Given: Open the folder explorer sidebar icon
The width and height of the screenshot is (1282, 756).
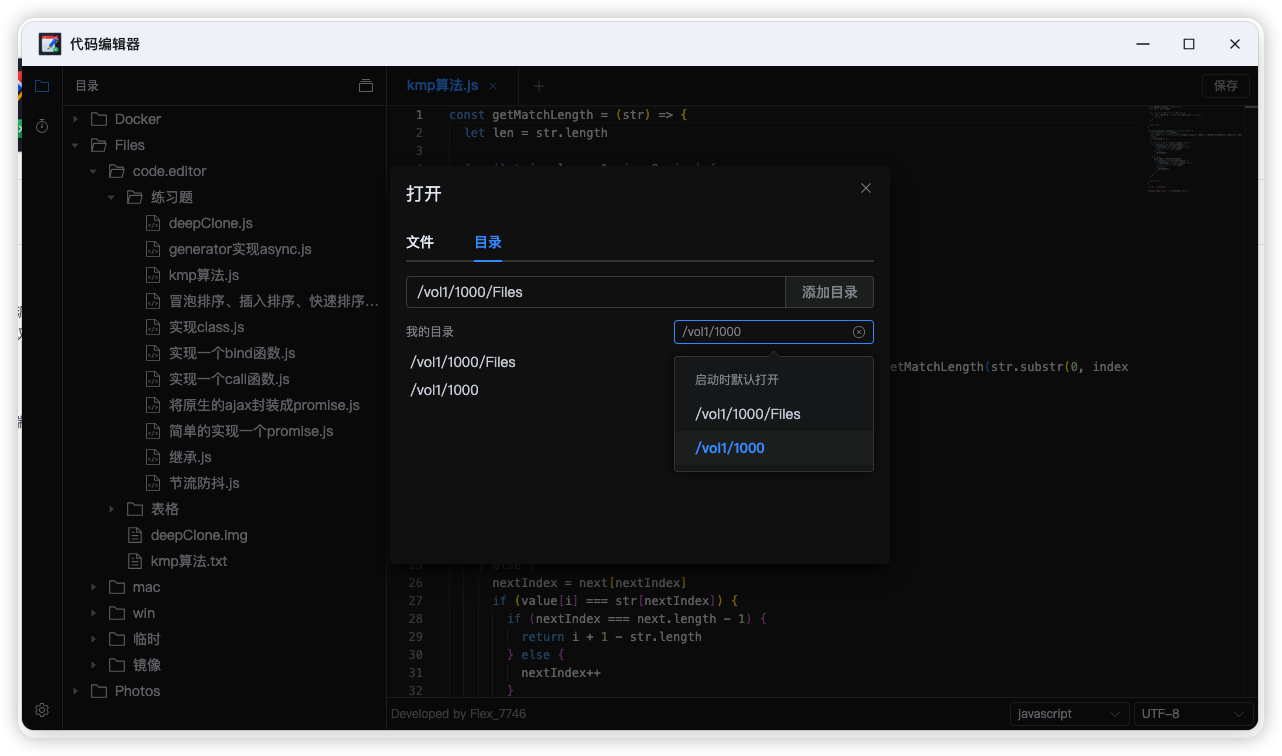Looking at the screenshot, I should pos(42,87).
